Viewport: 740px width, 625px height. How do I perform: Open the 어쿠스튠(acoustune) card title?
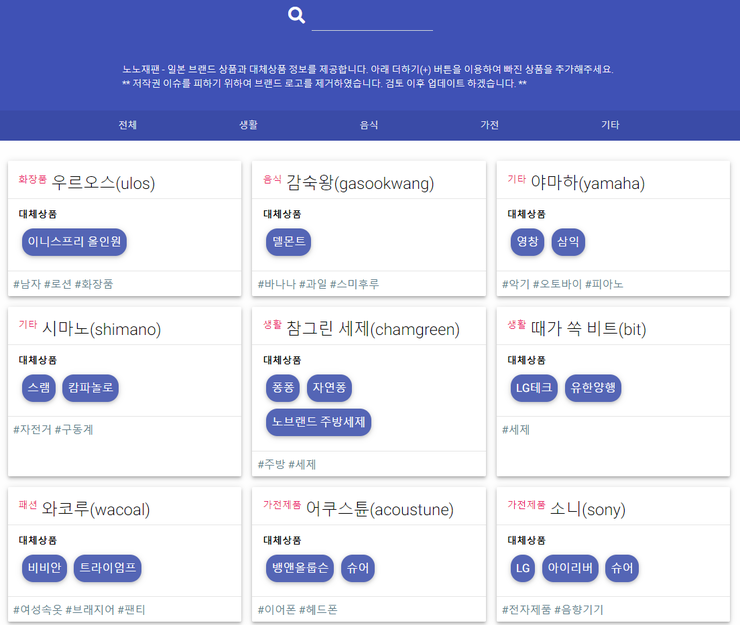[379, 509]
